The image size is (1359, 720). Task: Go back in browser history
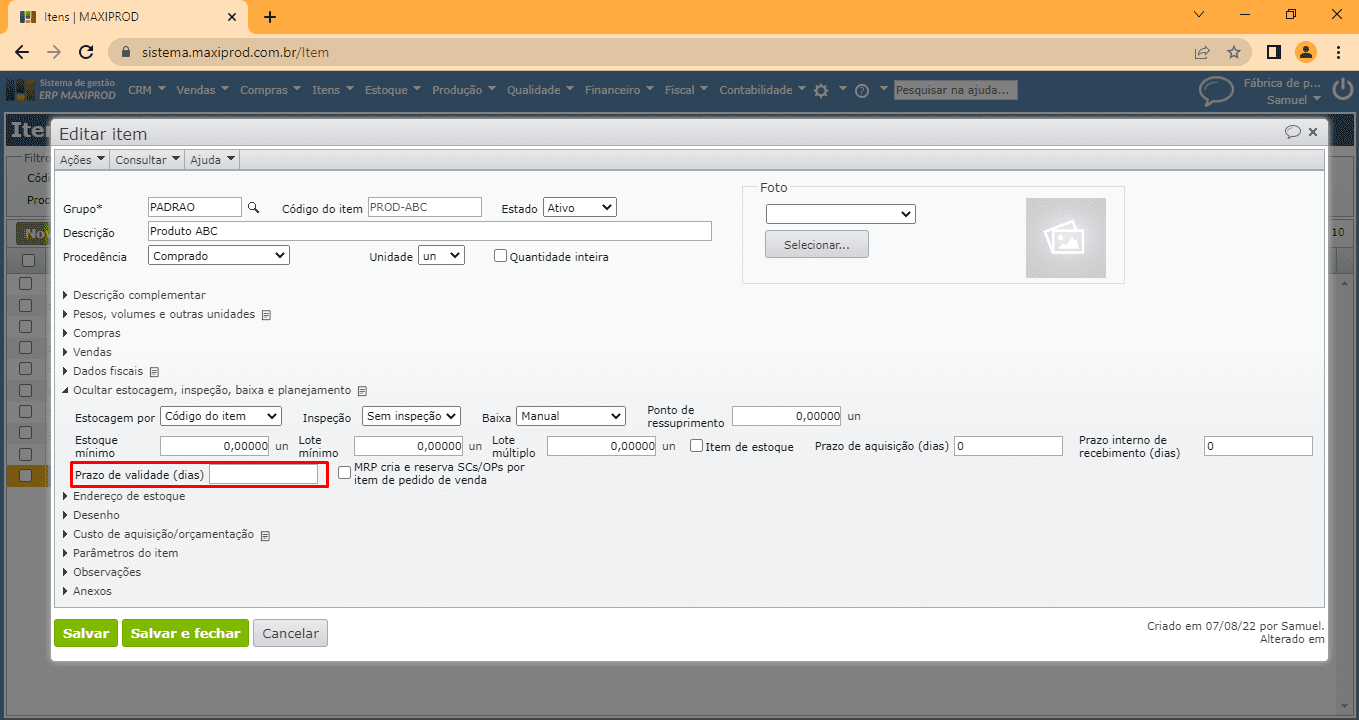22,52
